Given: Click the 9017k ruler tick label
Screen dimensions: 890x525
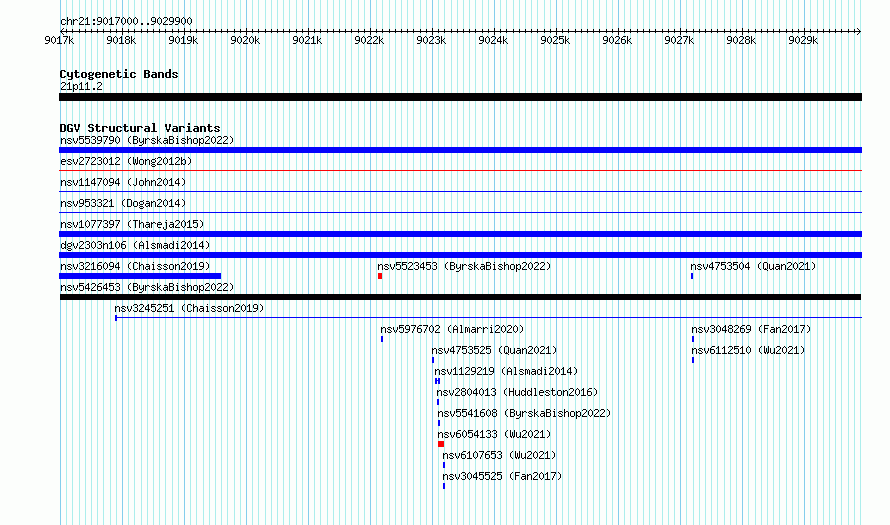Looking at the screenshot, I should 59,40.
